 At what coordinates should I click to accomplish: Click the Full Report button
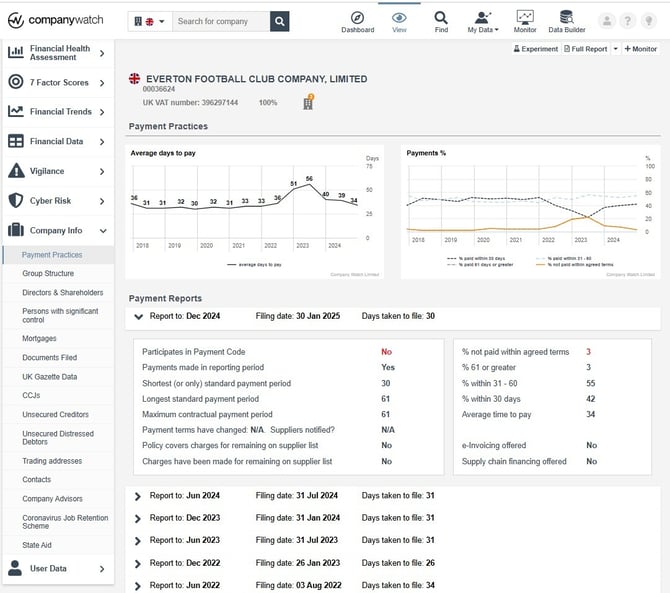coord(585,49)
